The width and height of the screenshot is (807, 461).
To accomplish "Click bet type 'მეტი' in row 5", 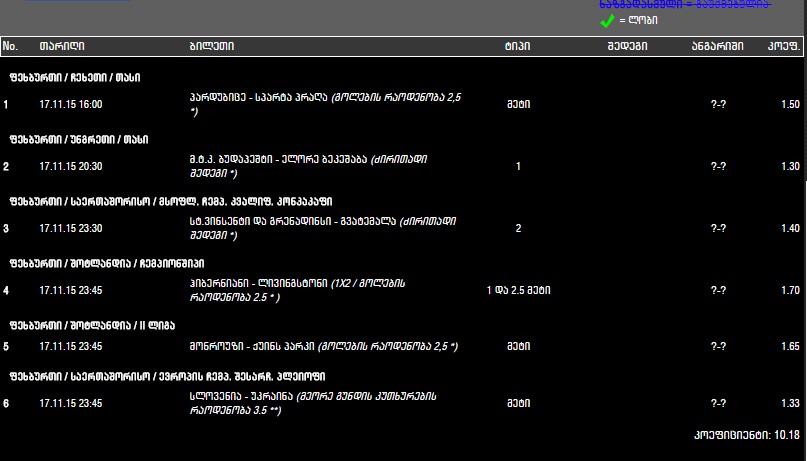I will pyautogui.click(x=518, y=346).
